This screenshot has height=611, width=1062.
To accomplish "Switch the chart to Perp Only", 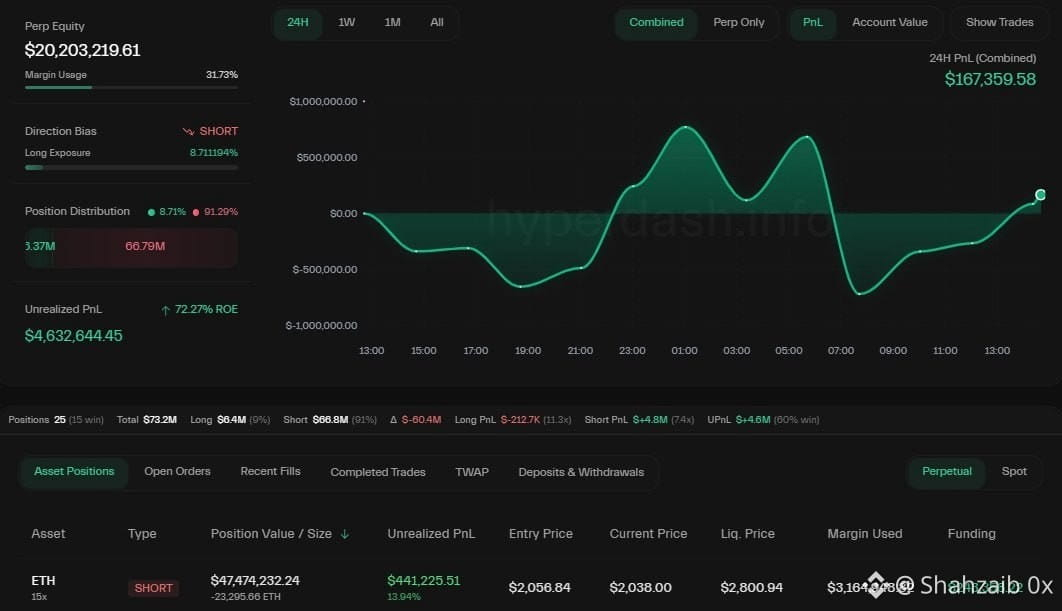I will pos(738,22).
